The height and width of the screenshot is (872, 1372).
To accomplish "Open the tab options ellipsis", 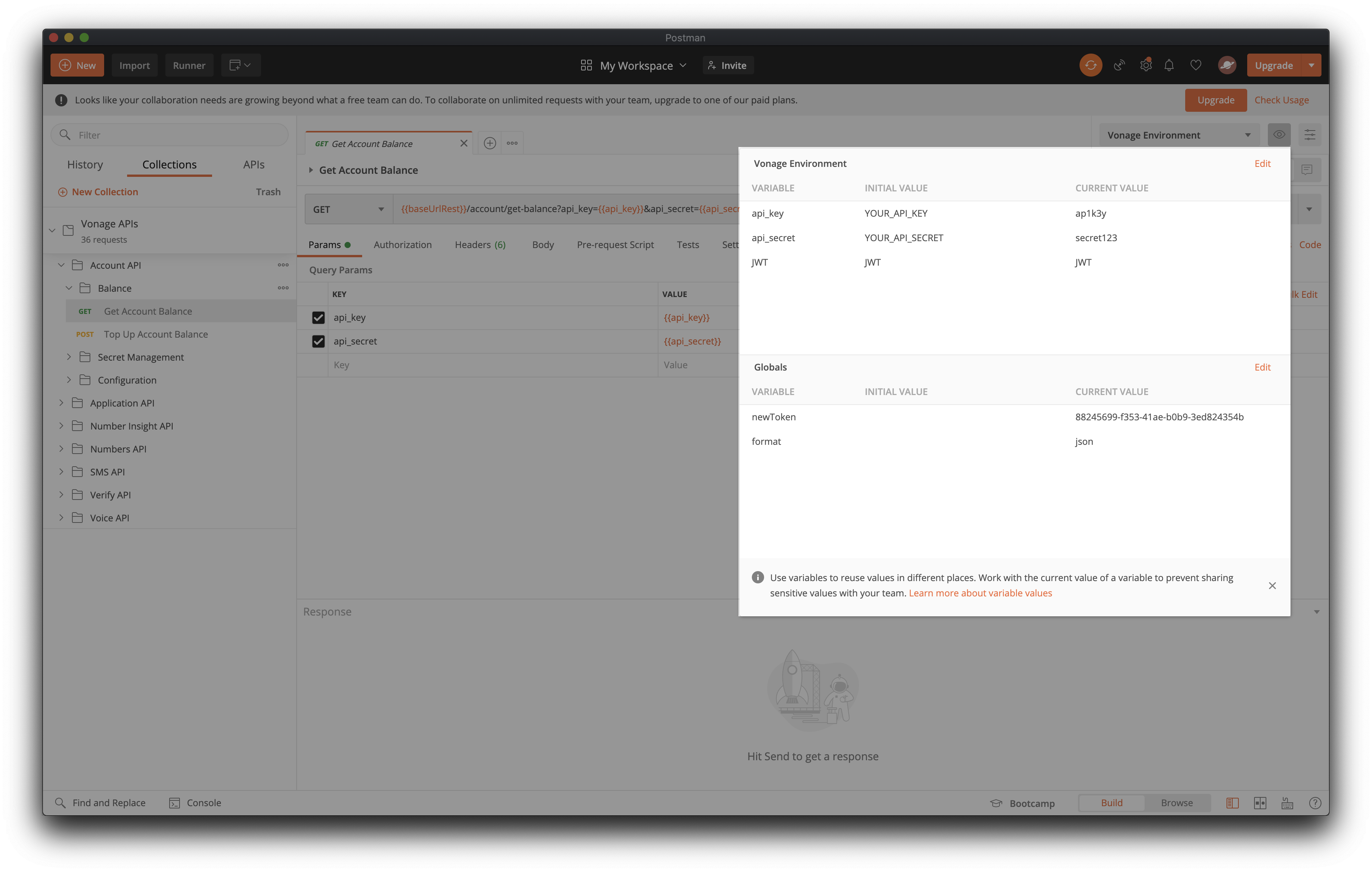I will [x=512, y=144].
